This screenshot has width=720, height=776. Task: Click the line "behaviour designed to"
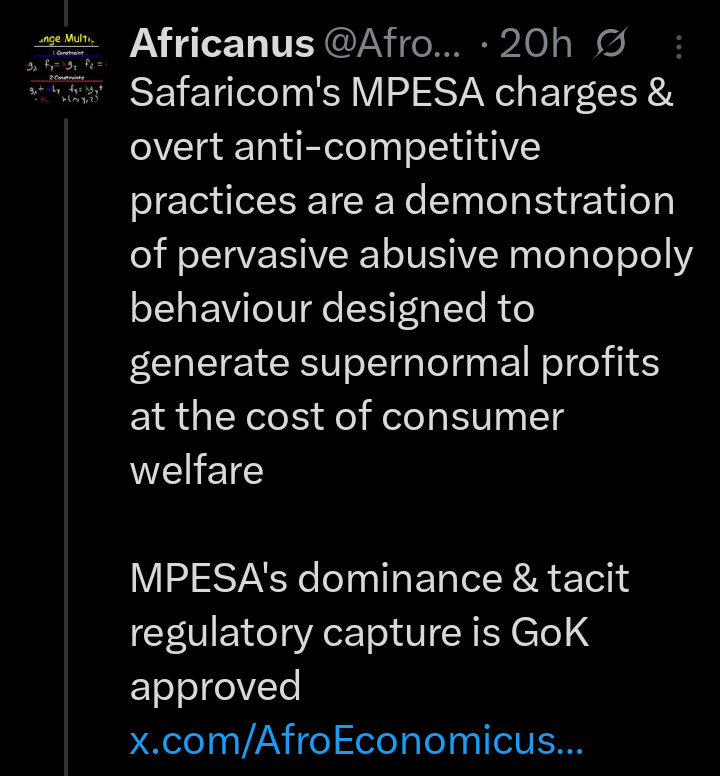[x=332, y=308]
